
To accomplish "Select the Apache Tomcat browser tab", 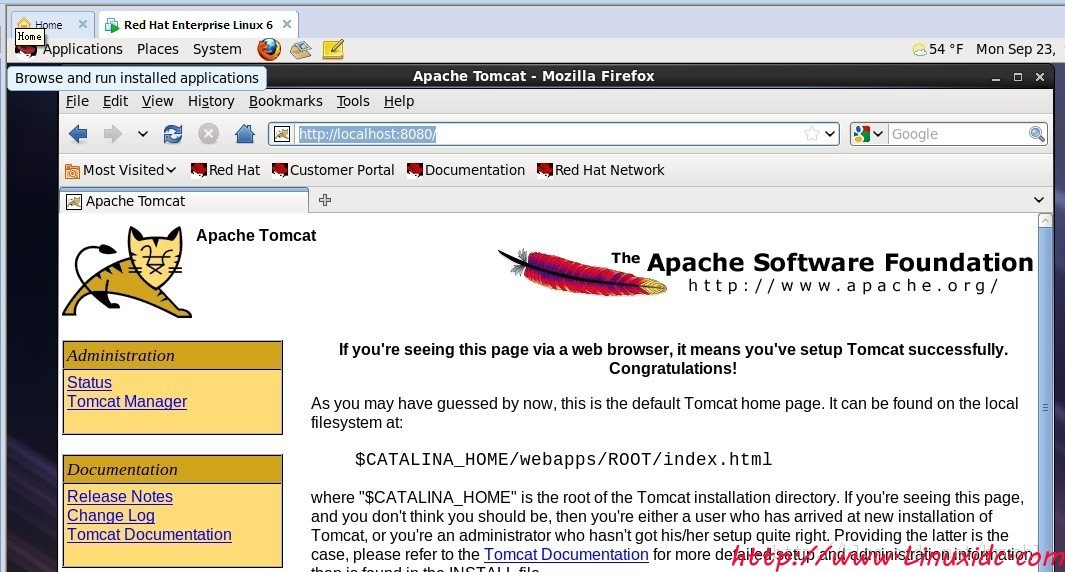I will tap(184, 201).
